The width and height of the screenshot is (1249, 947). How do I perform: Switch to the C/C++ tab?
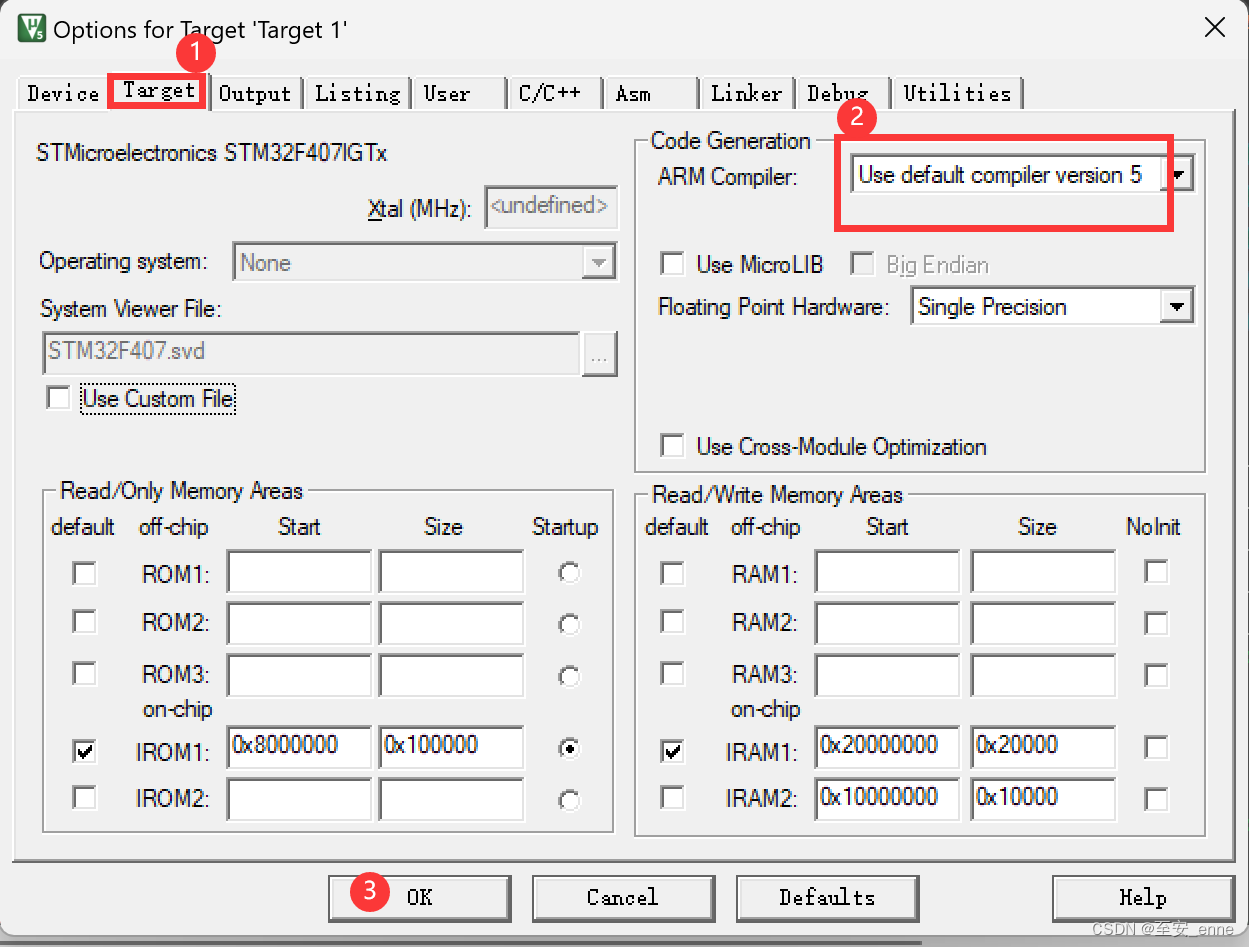553,93
